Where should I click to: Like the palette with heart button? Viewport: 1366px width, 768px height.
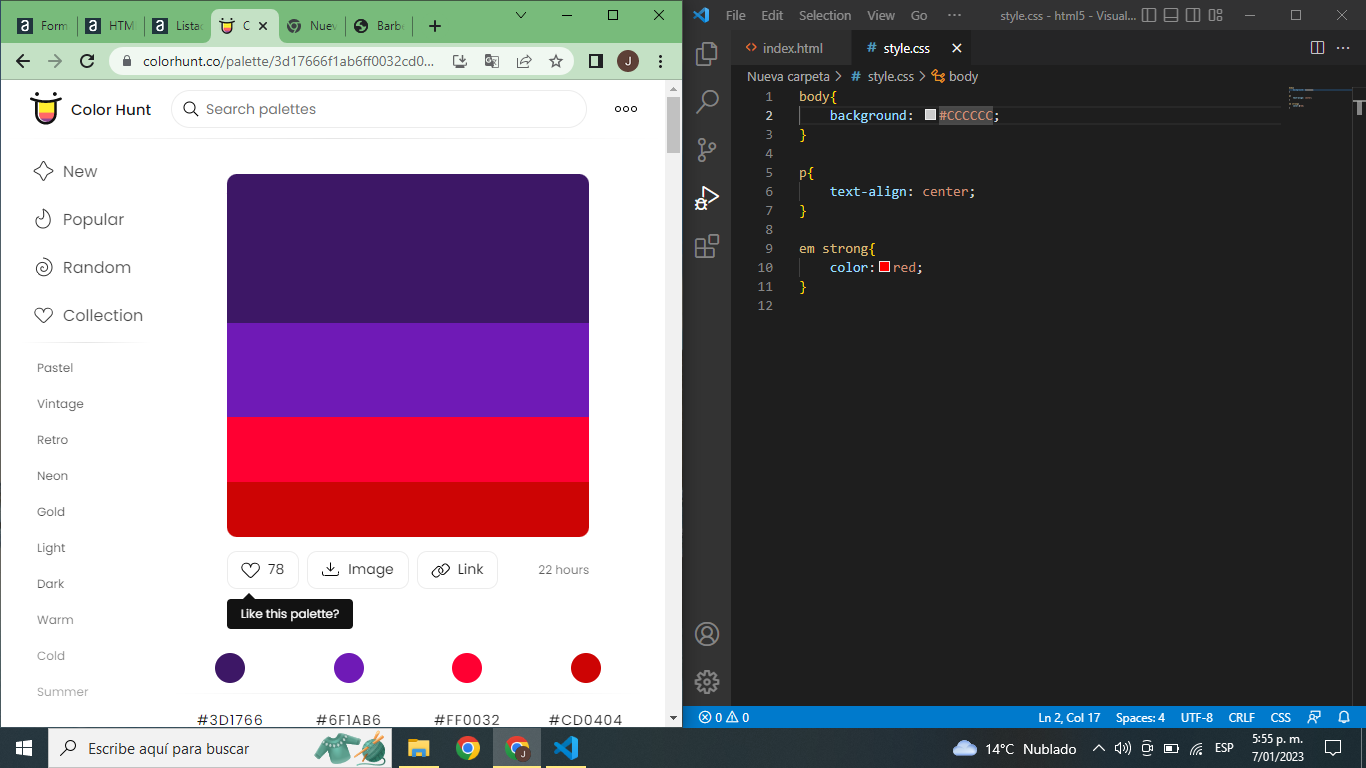[x=262, y=570]
